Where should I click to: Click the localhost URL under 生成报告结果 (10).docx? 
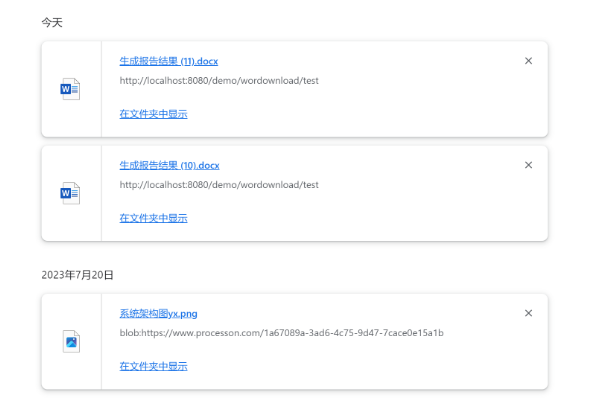(219, 185)
